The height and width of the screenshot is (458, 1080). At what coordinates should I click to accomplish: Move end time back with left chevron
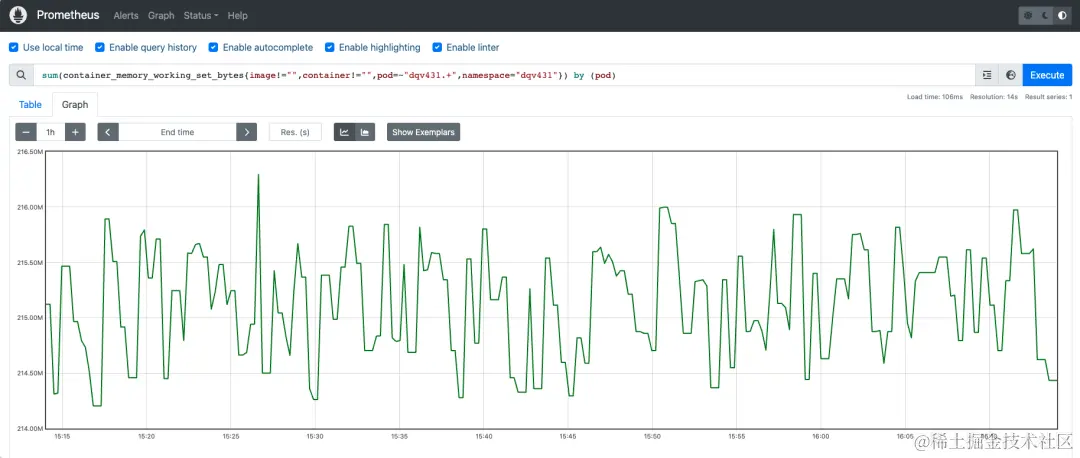pyautogui.click(x=108, y=132)
